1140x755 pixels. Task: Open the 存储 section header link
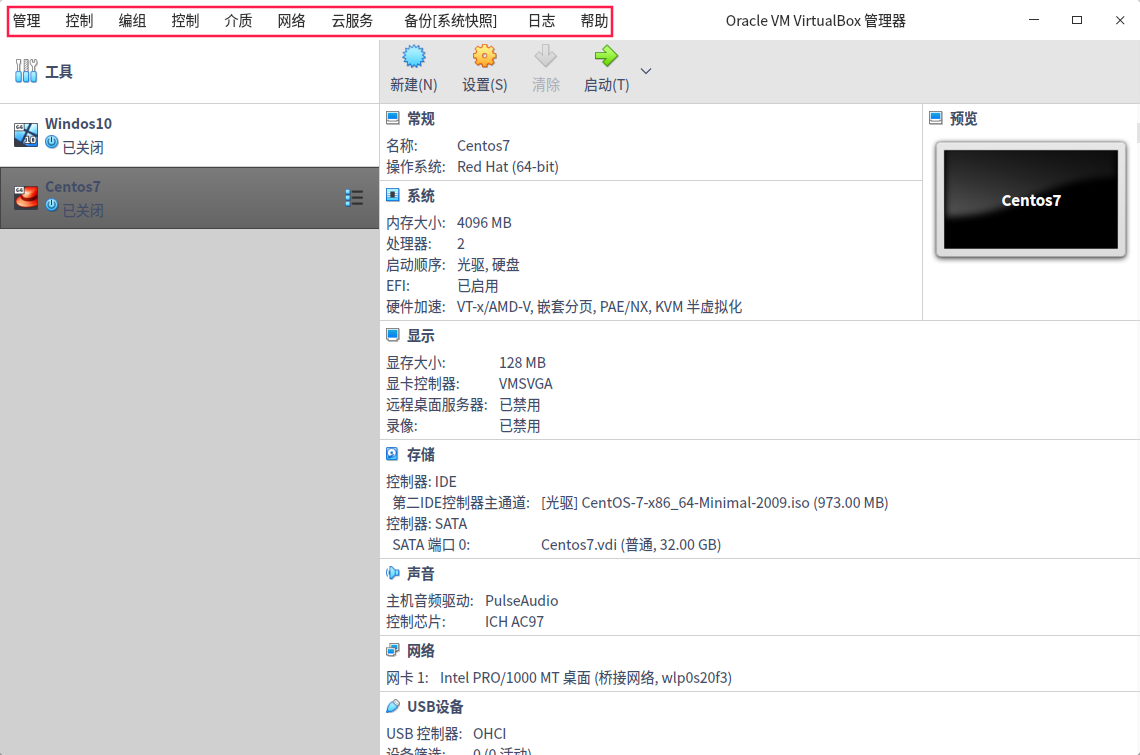(421, 455)
